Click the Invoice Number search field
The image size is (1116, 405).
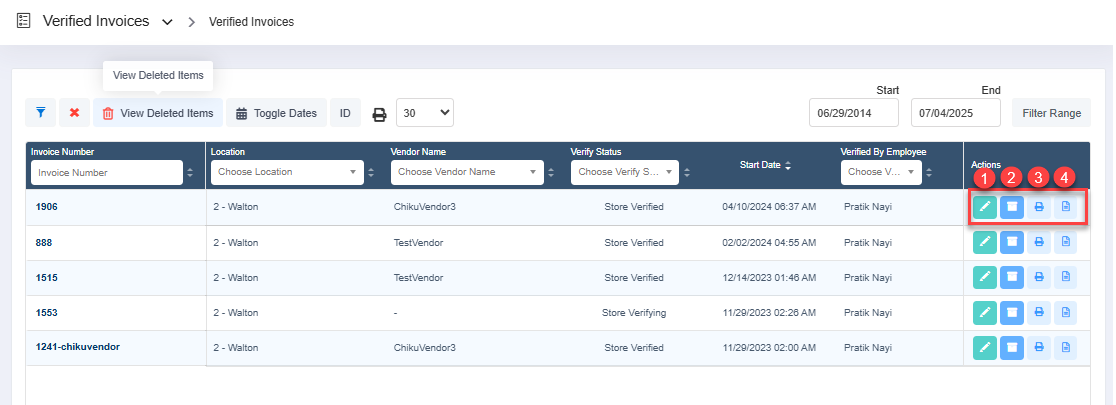click(x=107, y=172)
